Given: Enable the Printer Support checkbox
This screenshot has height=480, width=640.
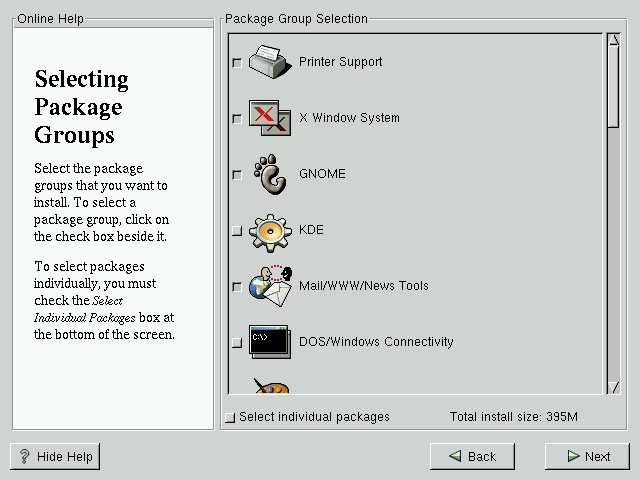Looking at the screenshot, I should pos(237,63).
